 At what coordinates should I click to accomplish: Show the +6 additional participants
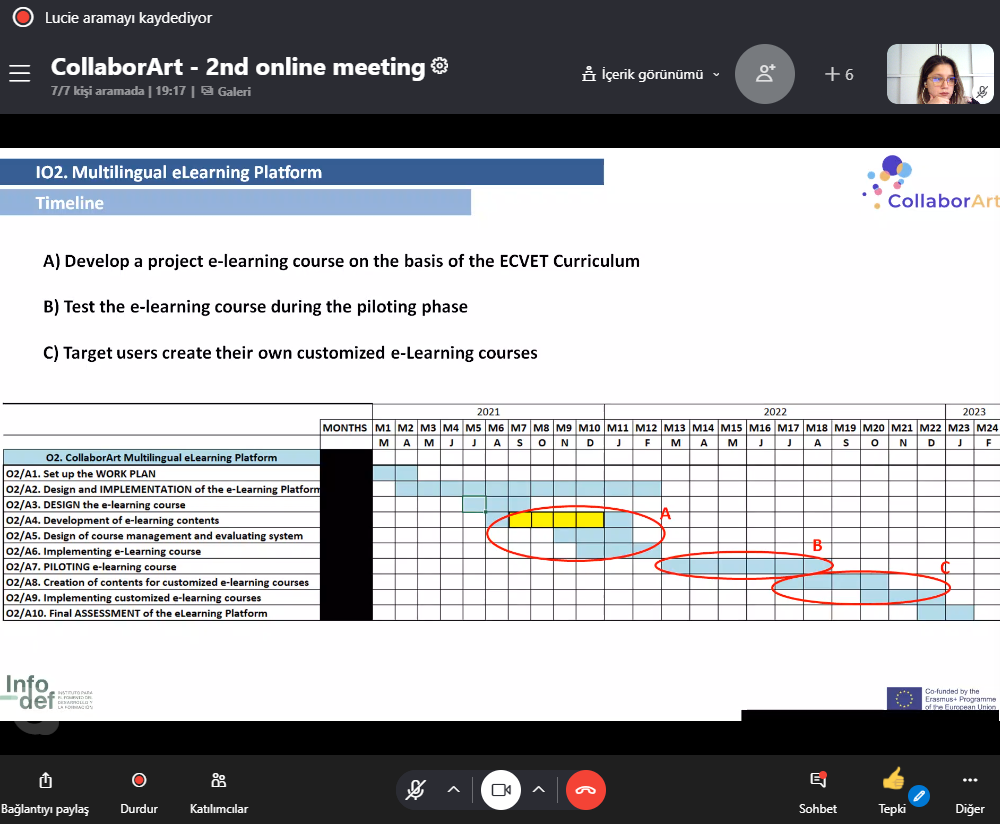839,74
